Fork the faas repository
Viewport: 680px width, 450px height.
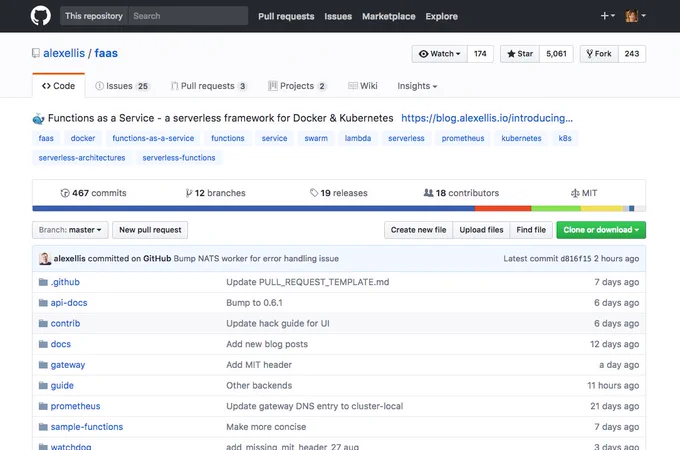599,54
